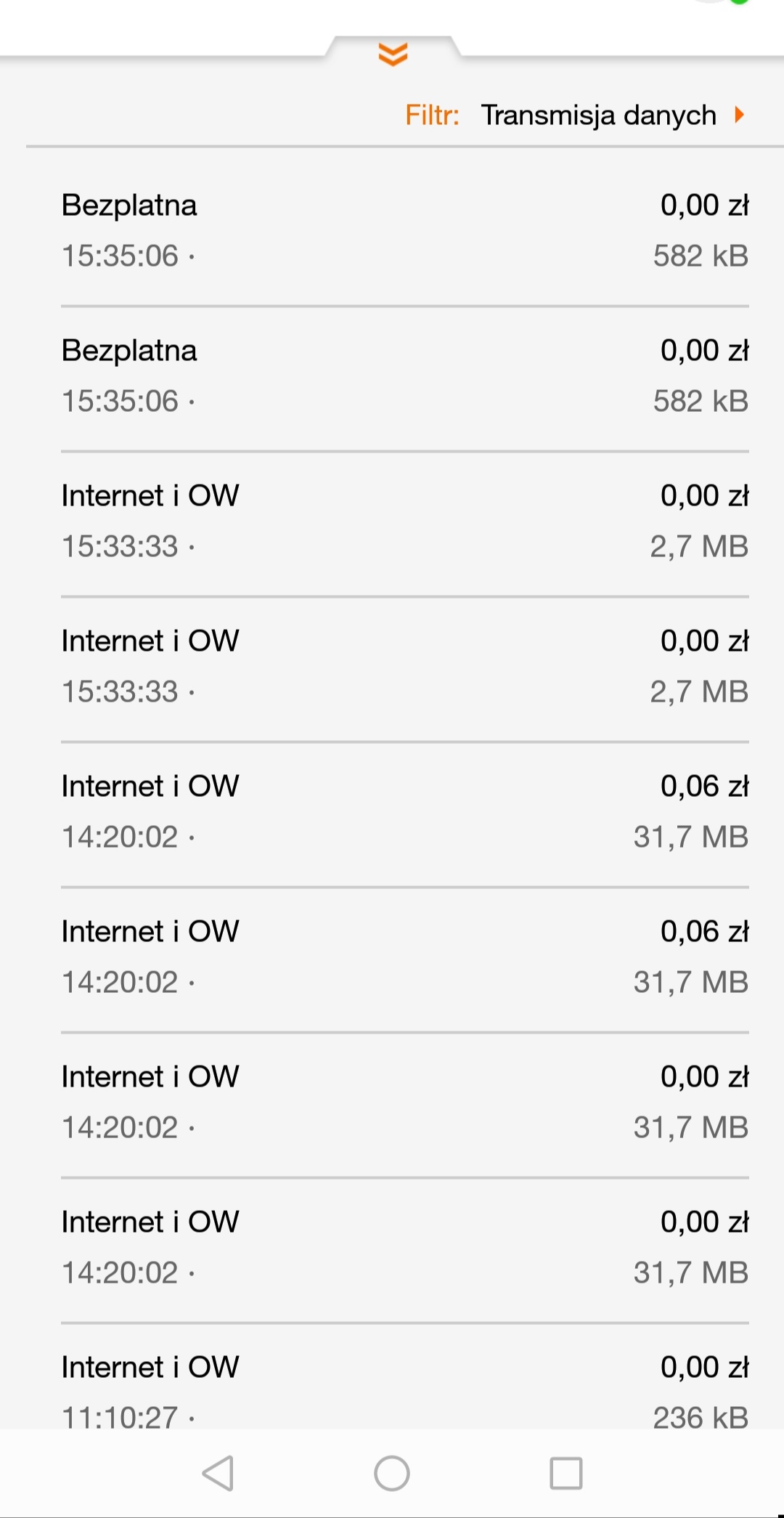
Task: Tap the orange arrow beside Transmisja danych
Action: [739, 115]
